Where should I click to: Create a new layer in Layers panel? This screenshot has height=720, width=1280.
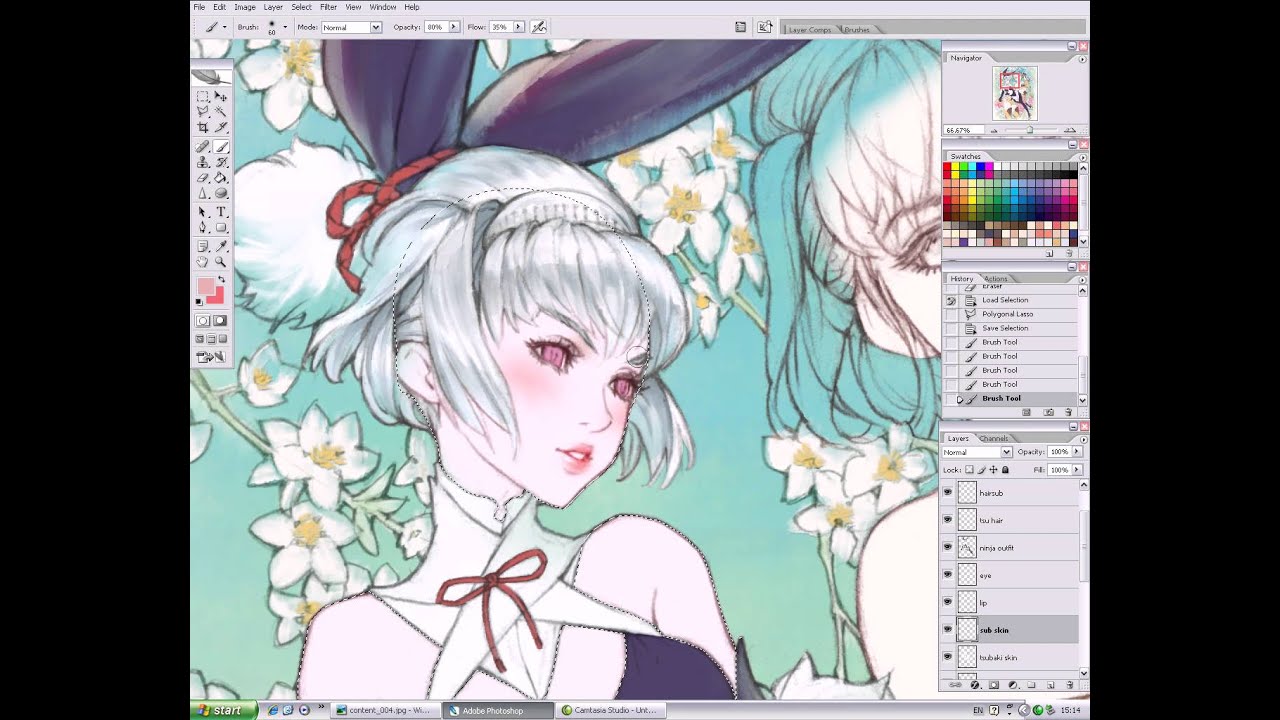tap(1050, 685)
